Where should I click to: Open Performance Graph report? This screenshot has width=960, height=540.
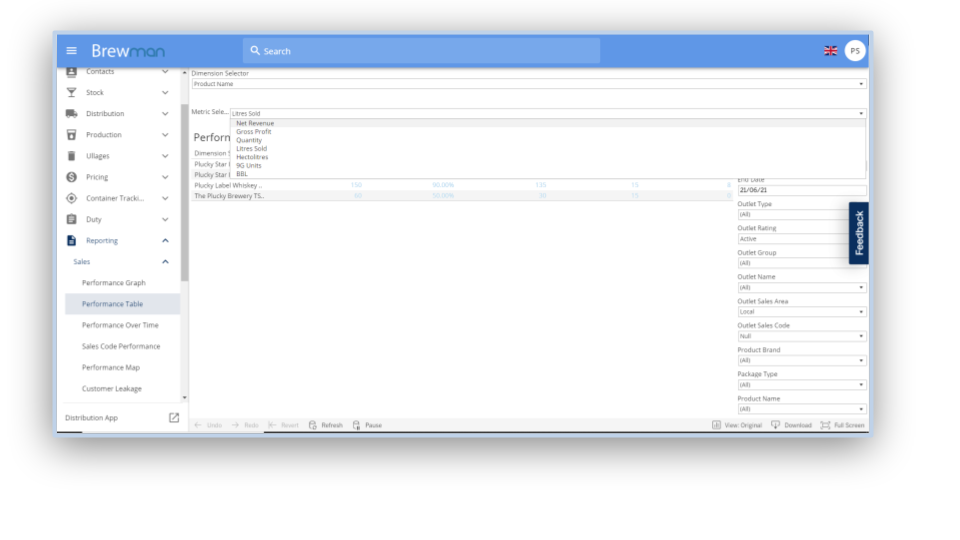[114, 283]
